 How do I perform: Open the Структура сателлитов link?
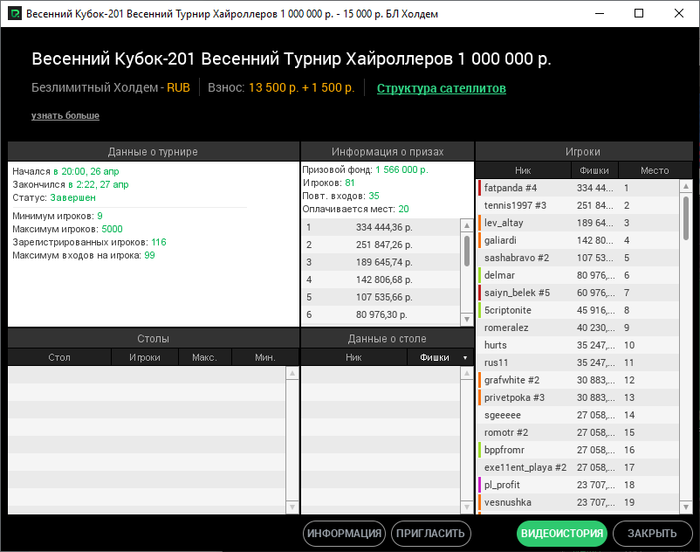click(441, 88)
